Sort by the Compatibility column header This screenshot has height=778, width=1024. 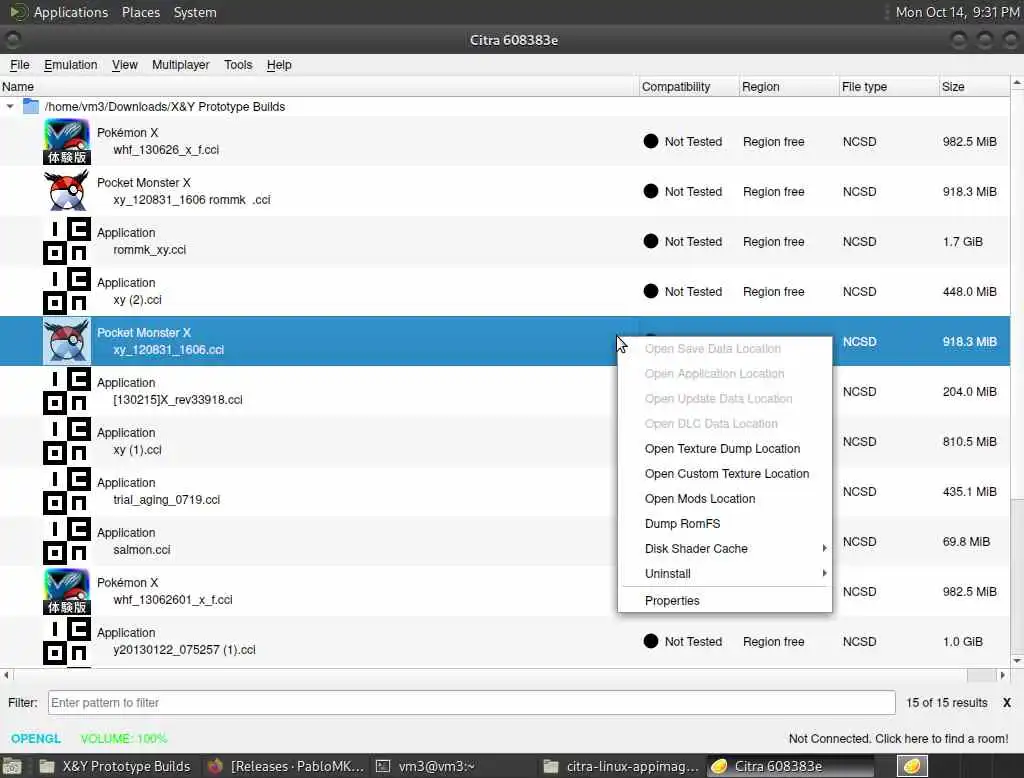click(689, 86)
